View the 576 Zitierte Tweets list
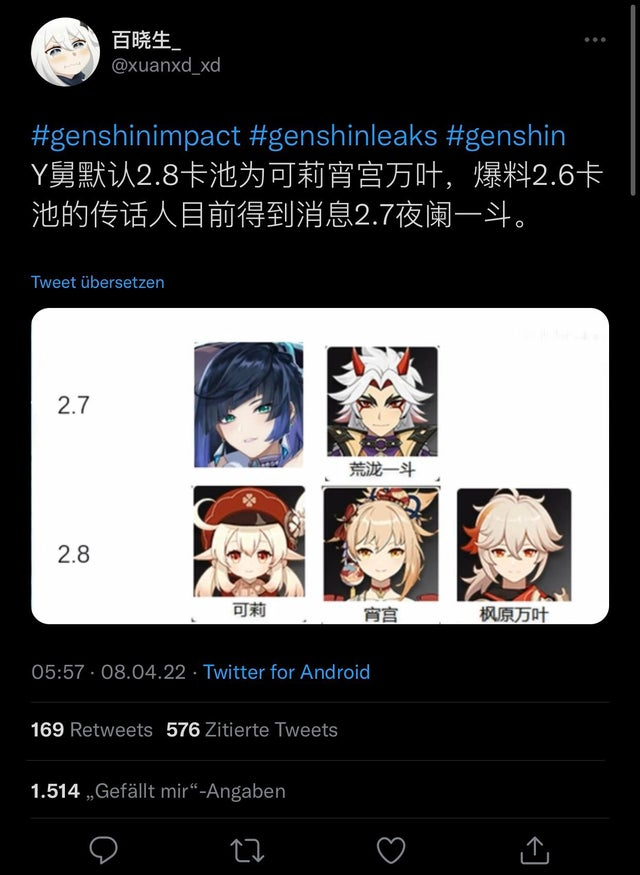This screenshot has height=875, width=640. click(252, 730)
